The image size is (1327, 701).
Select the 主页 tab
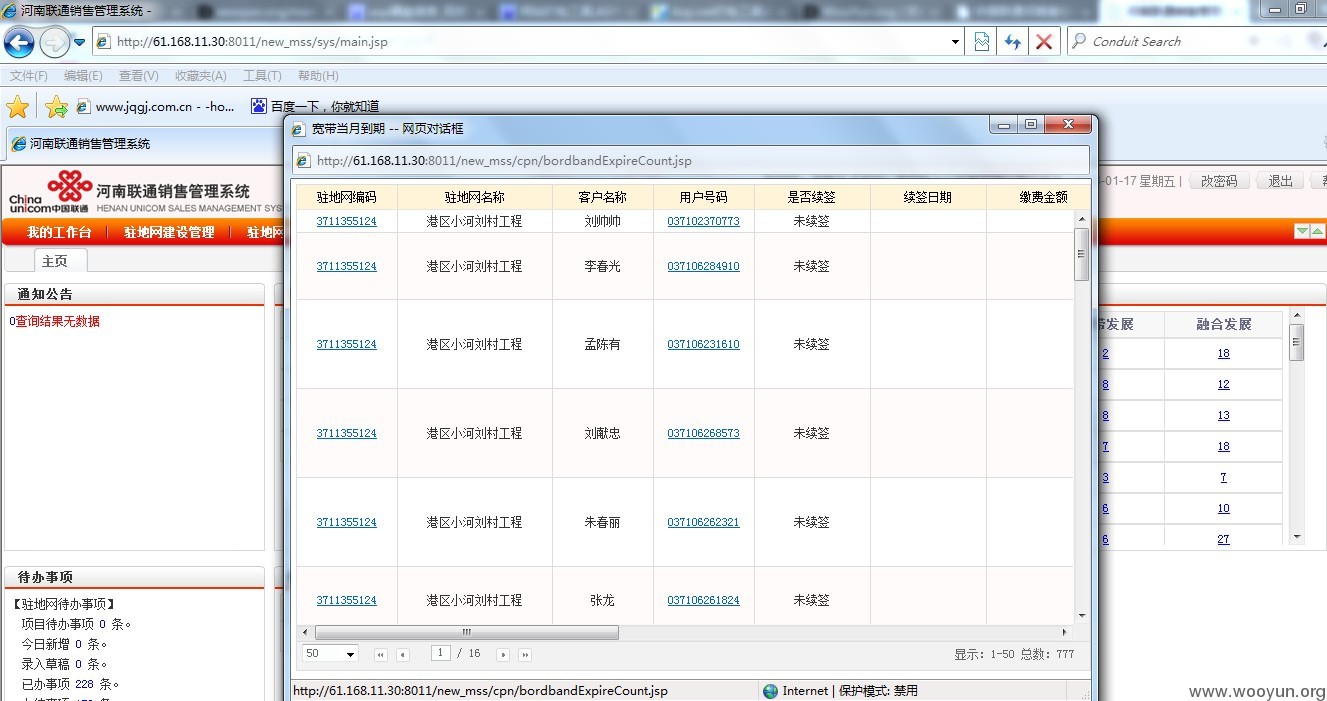tap(55, 261)
